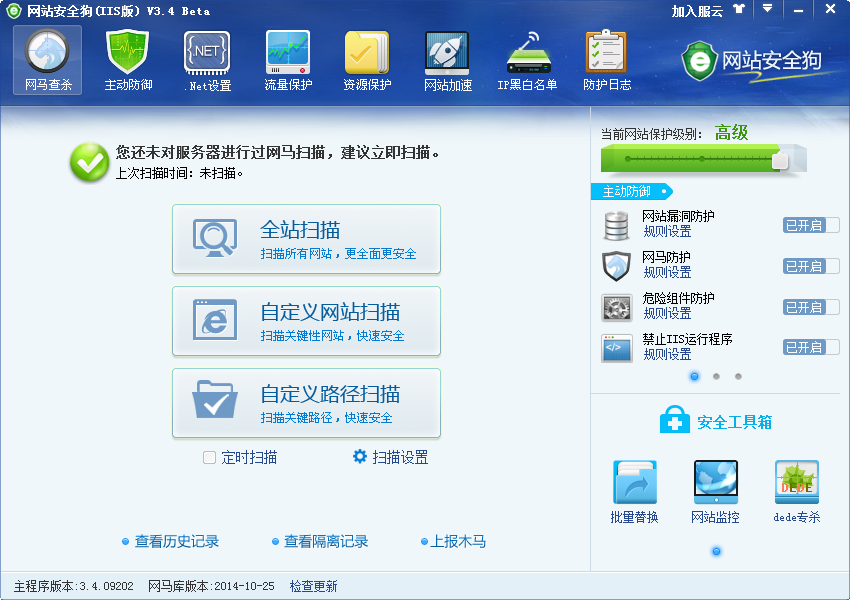Open 查看隔离记录 link
Screen dimensions: 850x600
[326, 541]
